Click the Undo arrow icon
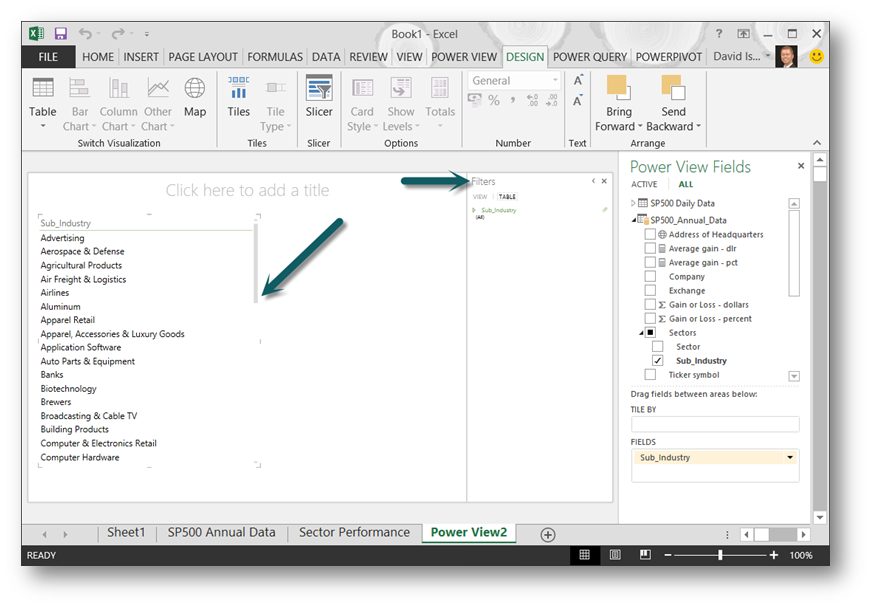Screen dimensions: 872x608 85,34
